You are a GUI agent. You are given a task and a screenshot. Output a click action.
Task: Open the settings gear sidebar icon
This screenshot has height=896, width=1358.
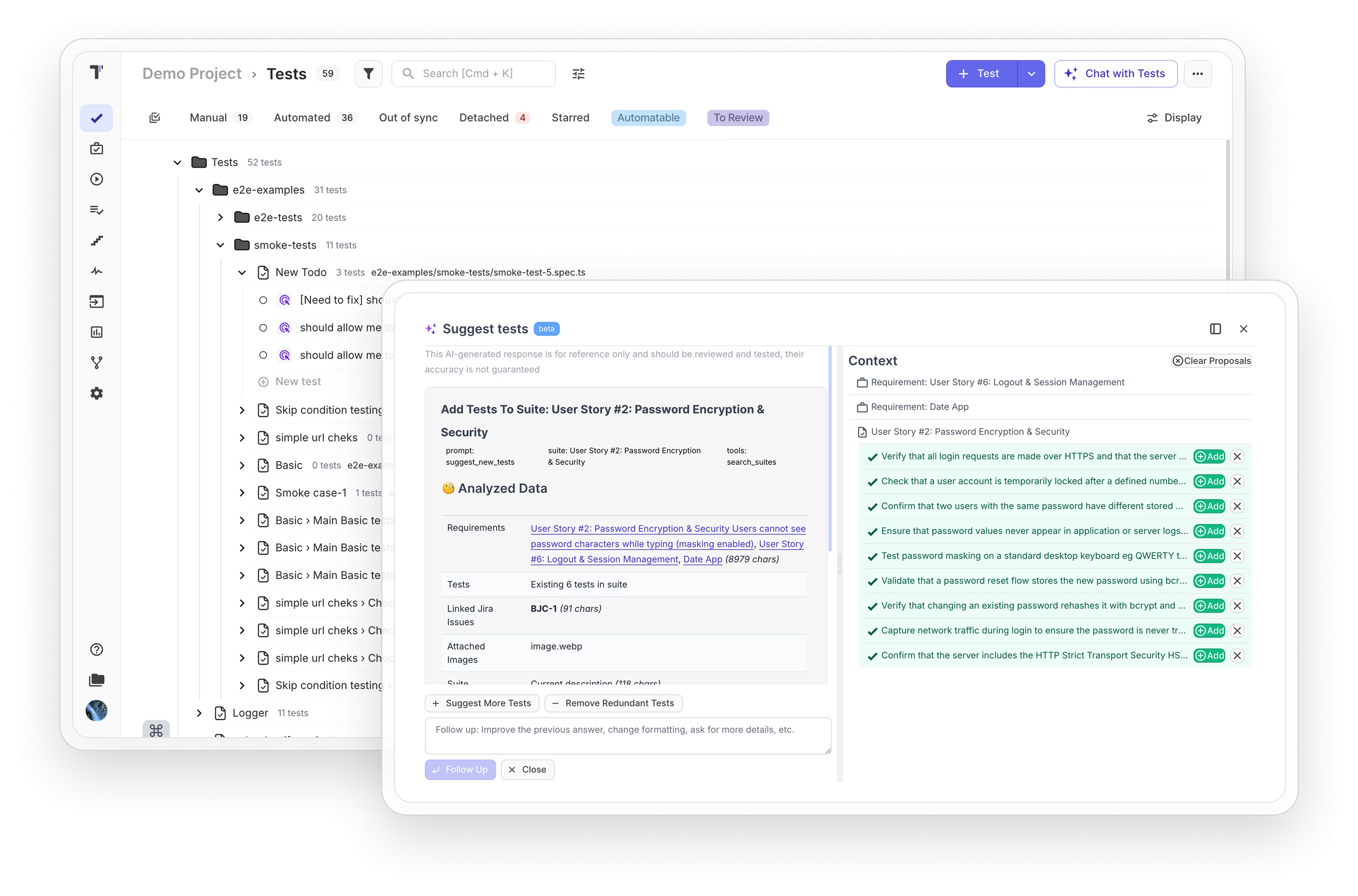tap(97, 393)
